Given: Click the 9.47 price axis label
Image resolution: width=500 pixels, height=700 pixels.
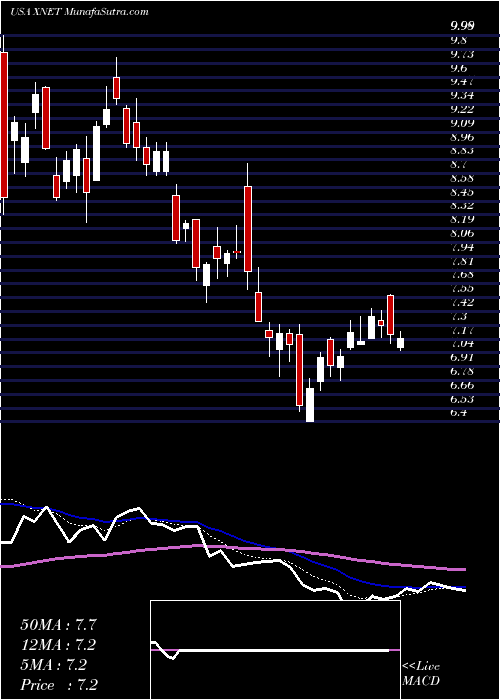Looking at the screenshot, I should [462, 82].
